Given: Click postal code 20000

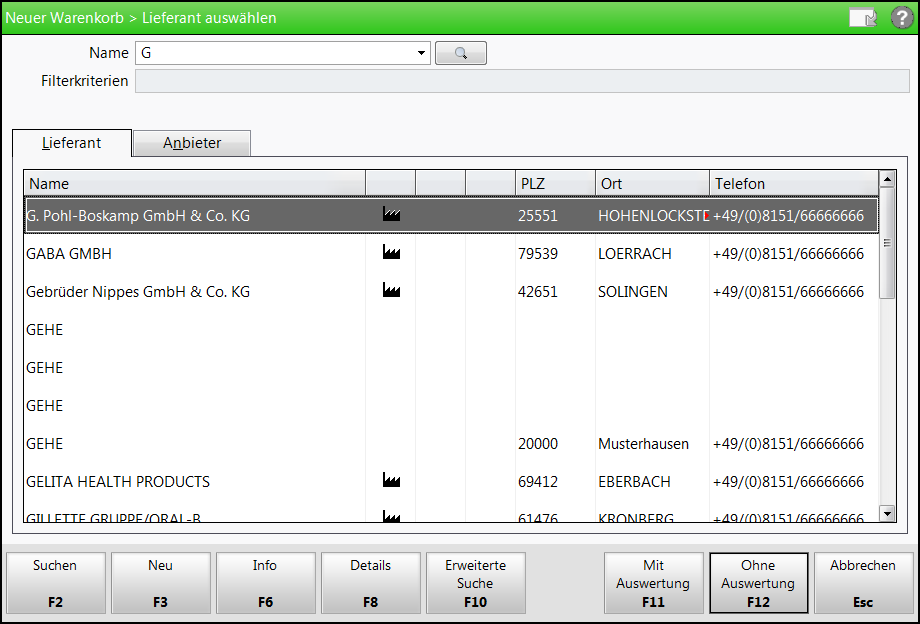Looking at the screenshot, I should click(x=537, y=444).
